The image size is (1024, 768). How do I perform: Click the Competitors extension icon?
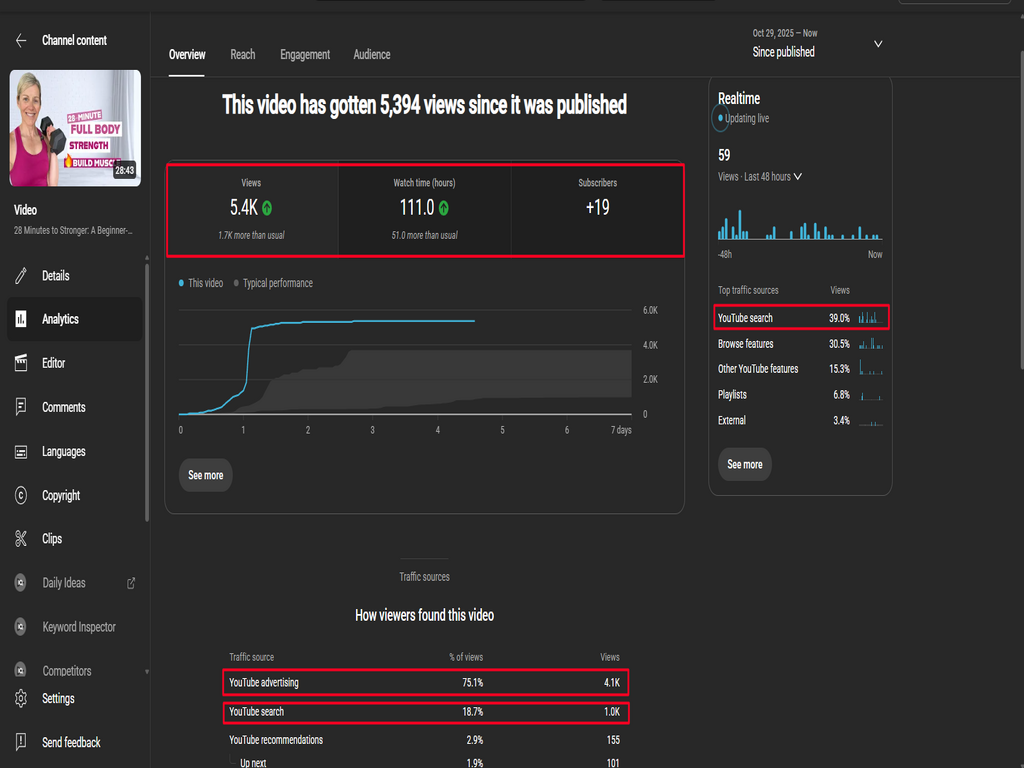coord(21,671)
